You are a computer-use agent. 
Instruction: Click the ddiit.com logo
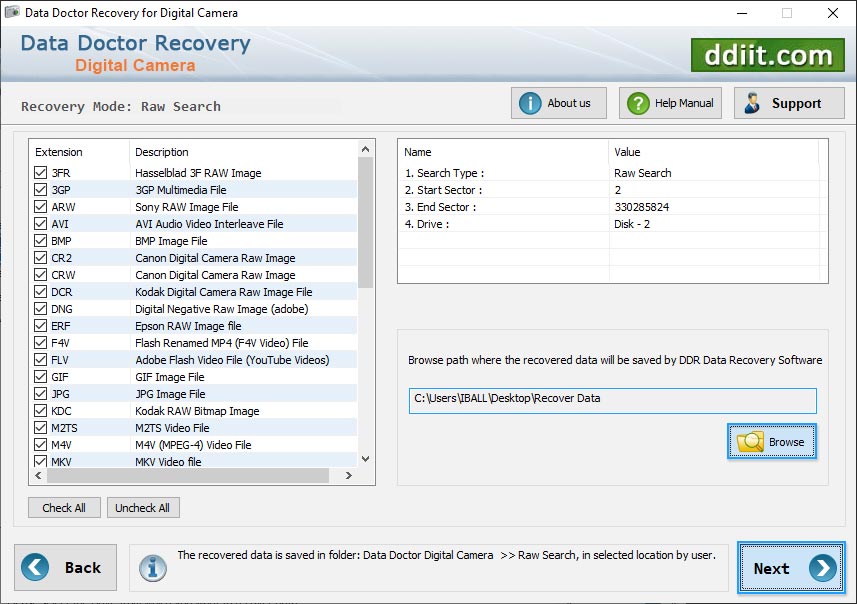point(767,55)
